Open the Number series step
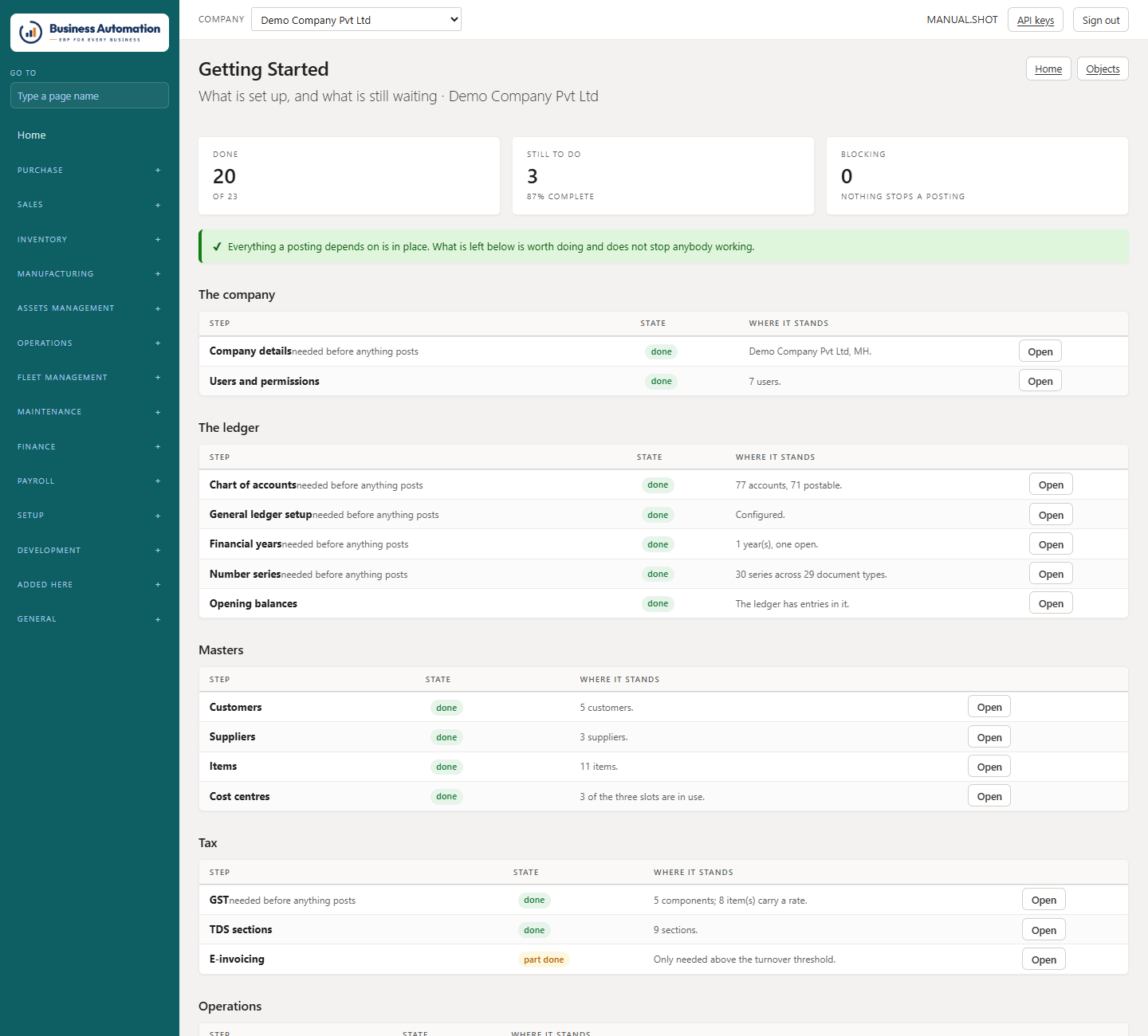 (x=1051, y=574)
